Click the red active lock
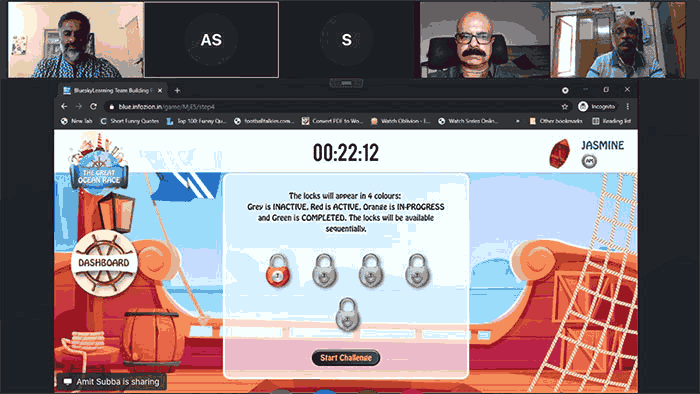This screenshot has width=700, height=394. point(278,270)
